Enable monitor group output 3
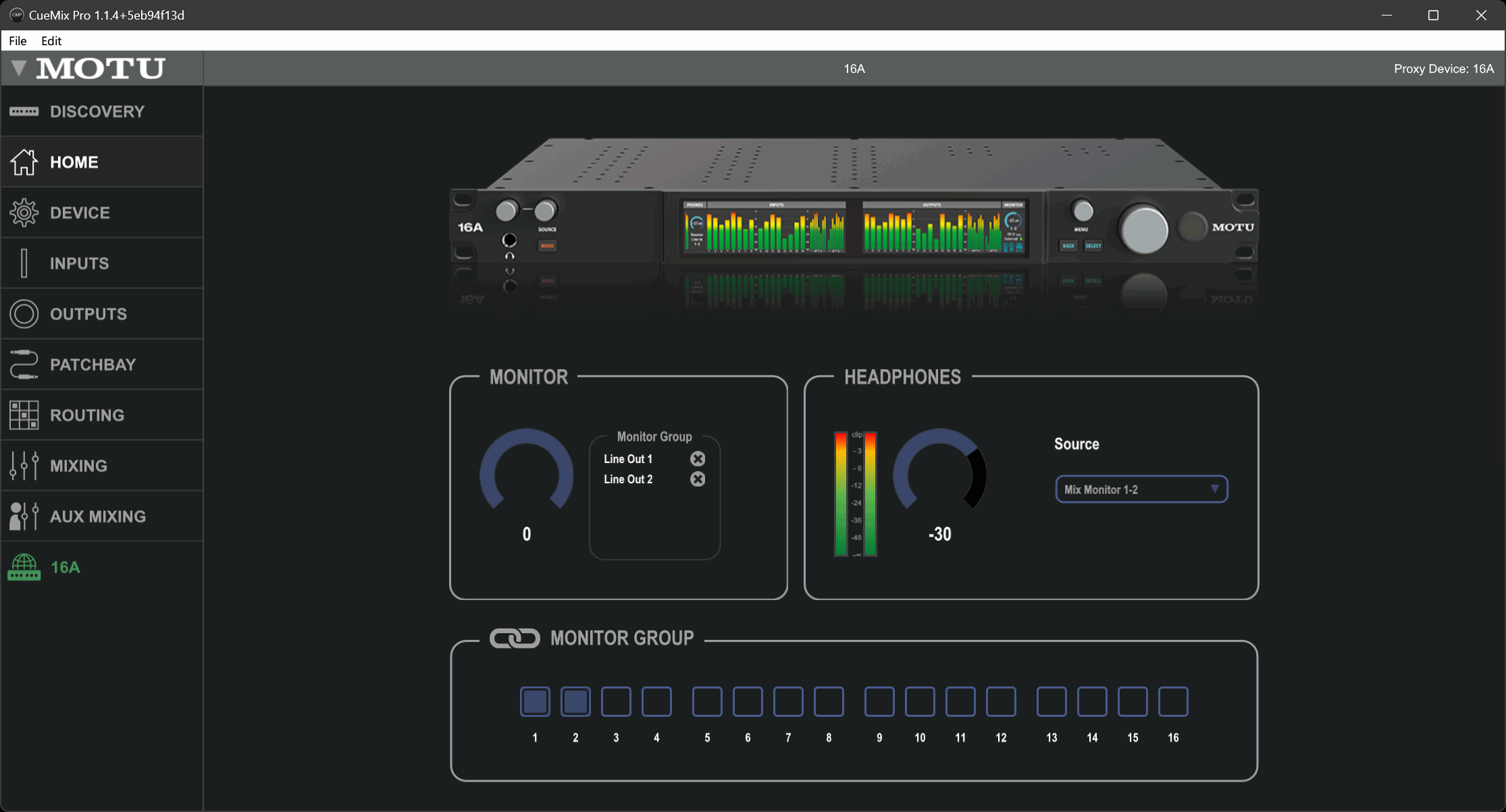Screen dimensions: 1506x812 point(616,702)
